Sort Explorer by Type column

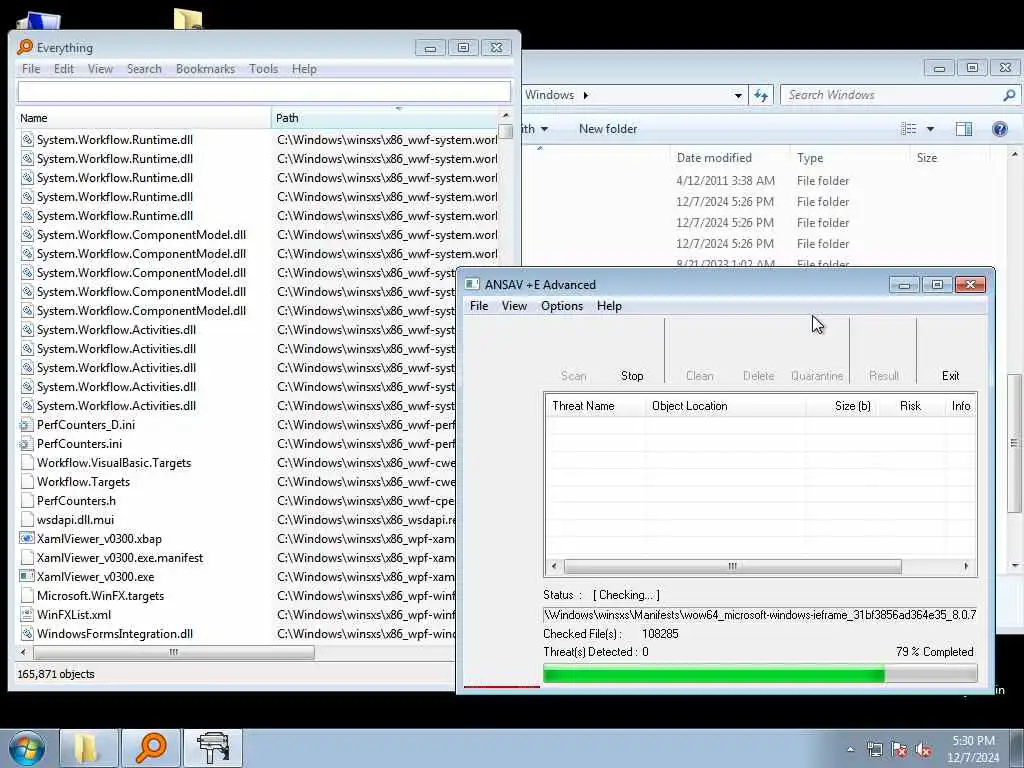coord(810,157)
